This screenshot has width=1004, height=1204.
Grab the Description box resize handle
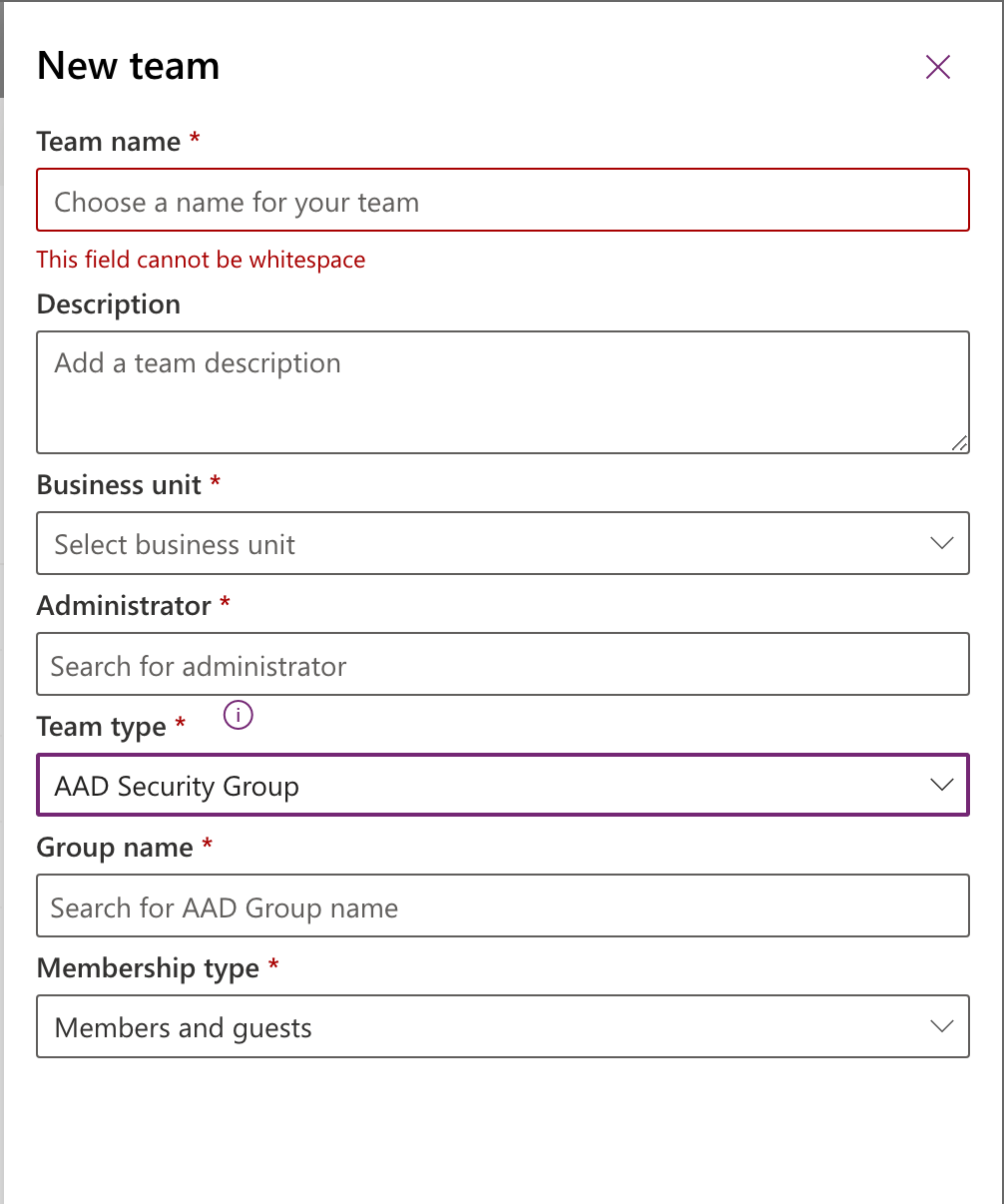pos(959,443)
